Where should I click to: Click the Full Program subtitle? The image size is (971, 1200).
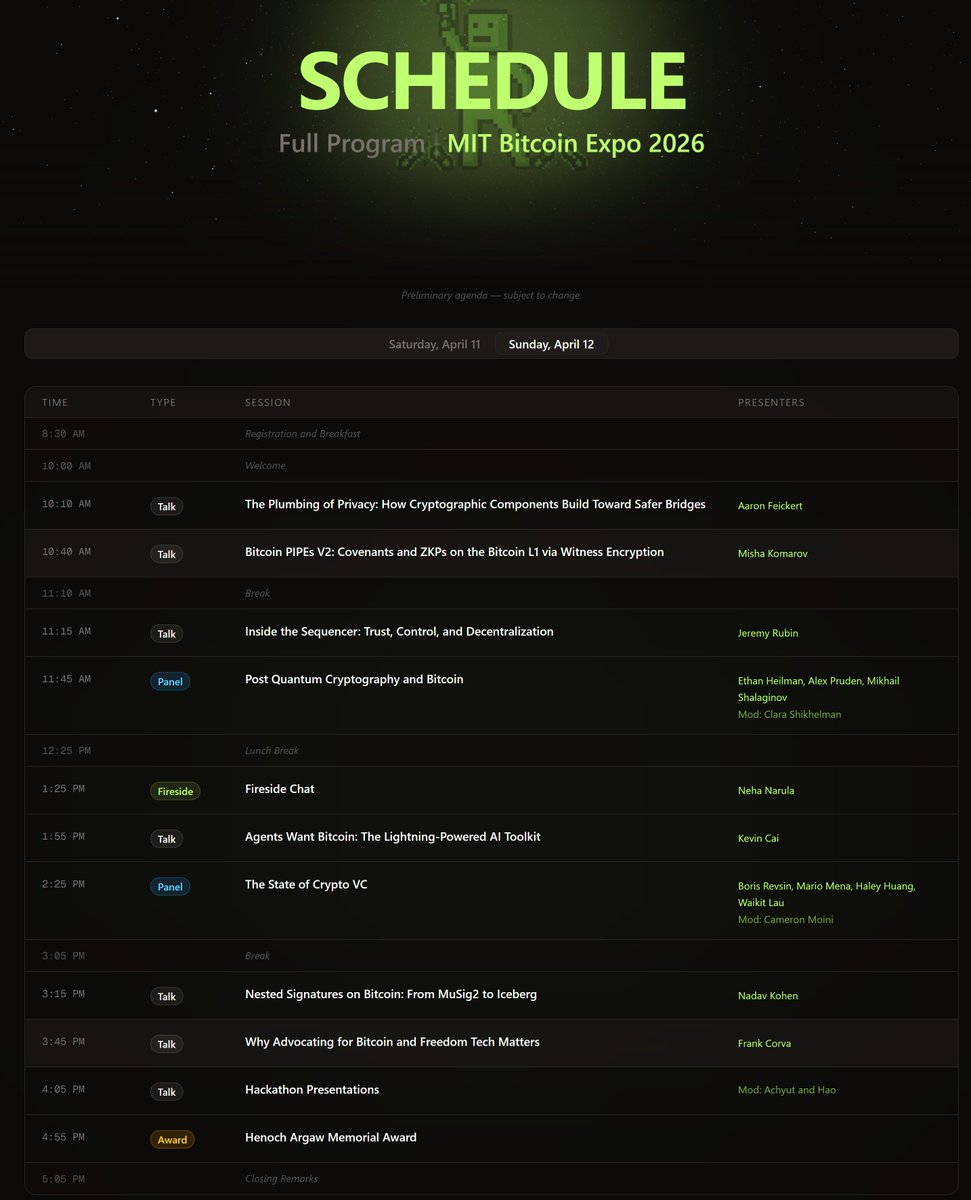coord(352,144)
